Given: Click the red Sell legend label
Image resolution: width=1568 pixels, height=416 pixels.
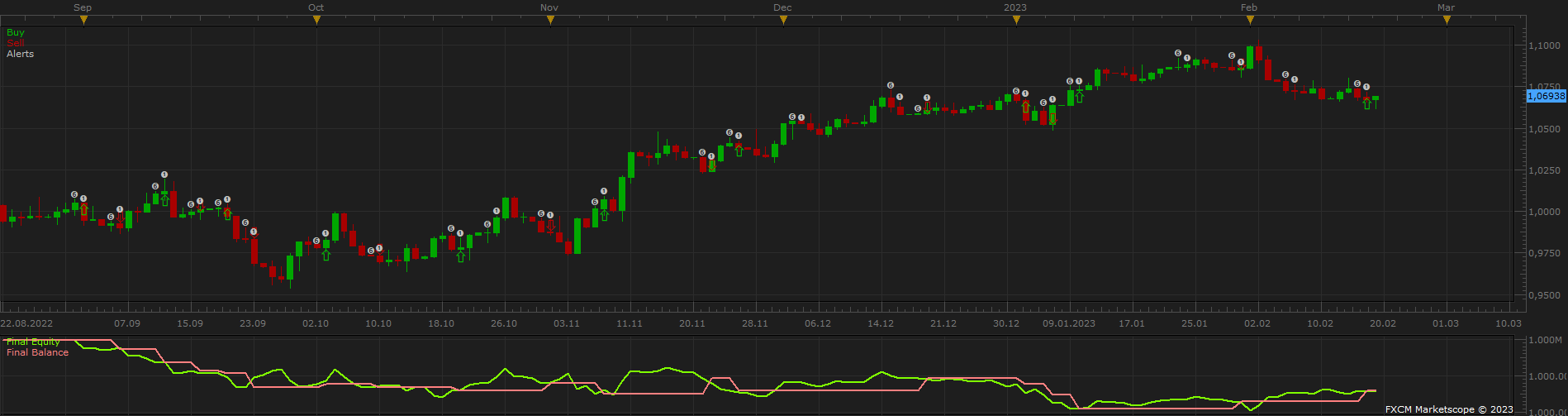Looking at the screenshot, I should [16, 43].
